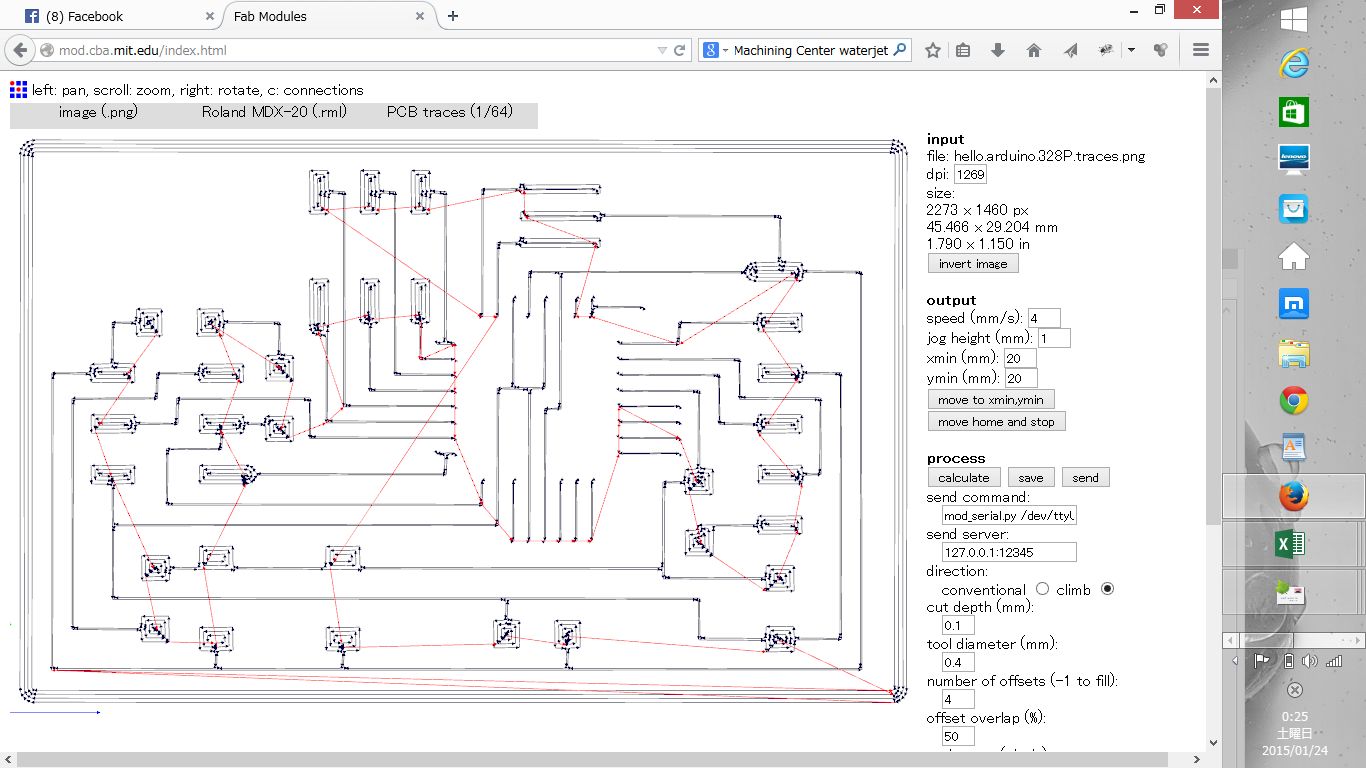This screenshot has width=1366, height=768.
Task: Open the bookmarks list icon
Action: [x=963, y=50]
